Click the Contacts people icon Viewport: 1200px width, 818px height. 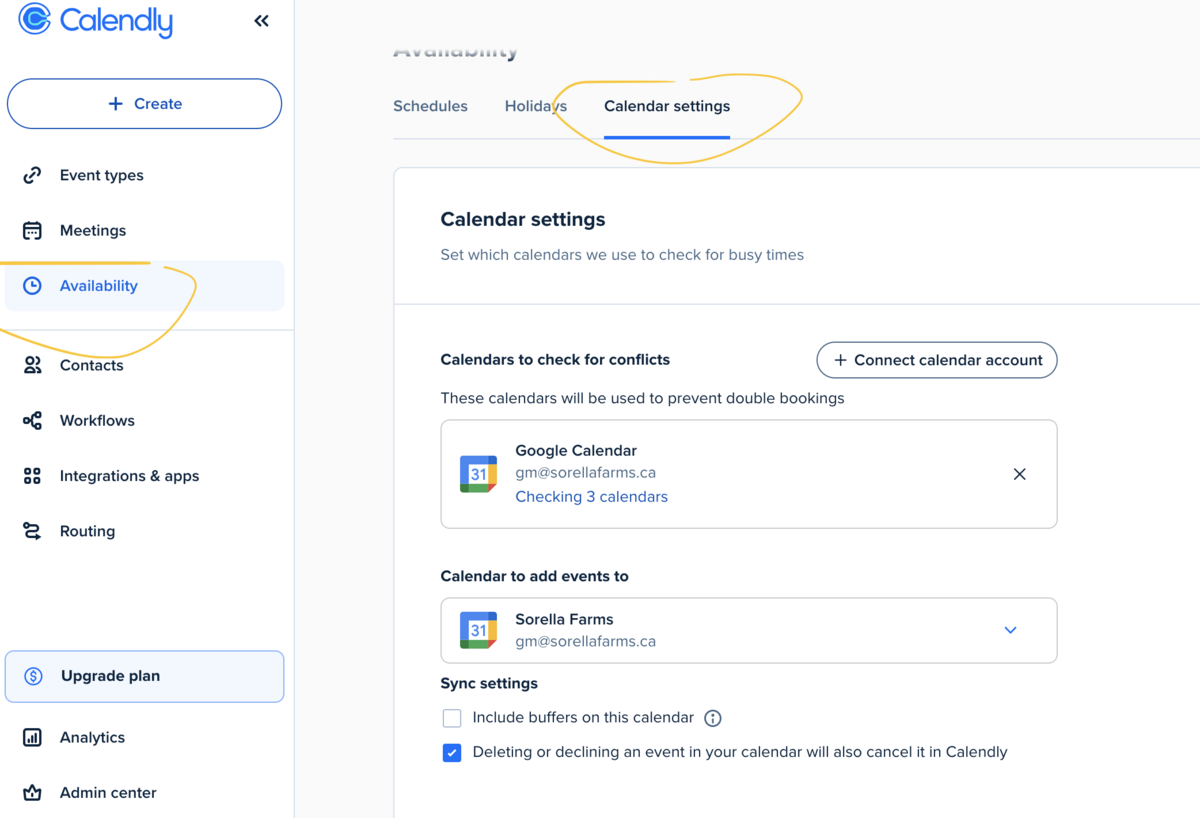(x=32, y=365)
